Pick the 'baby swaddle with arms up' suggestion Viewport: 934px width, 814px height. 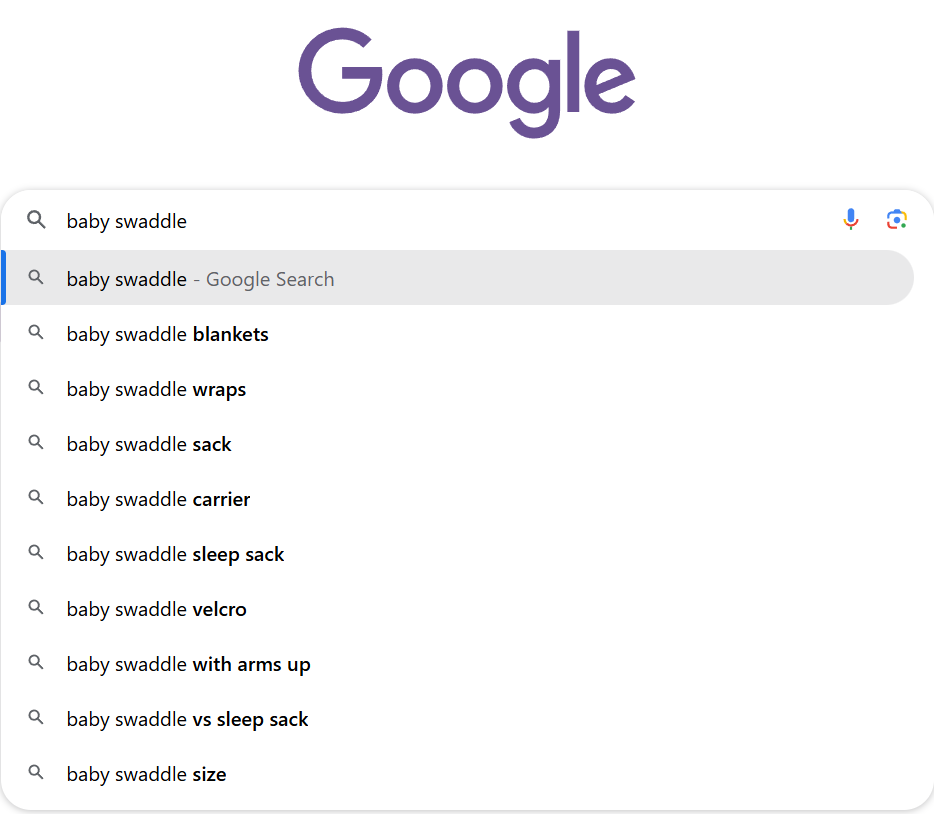pos(188,664)
